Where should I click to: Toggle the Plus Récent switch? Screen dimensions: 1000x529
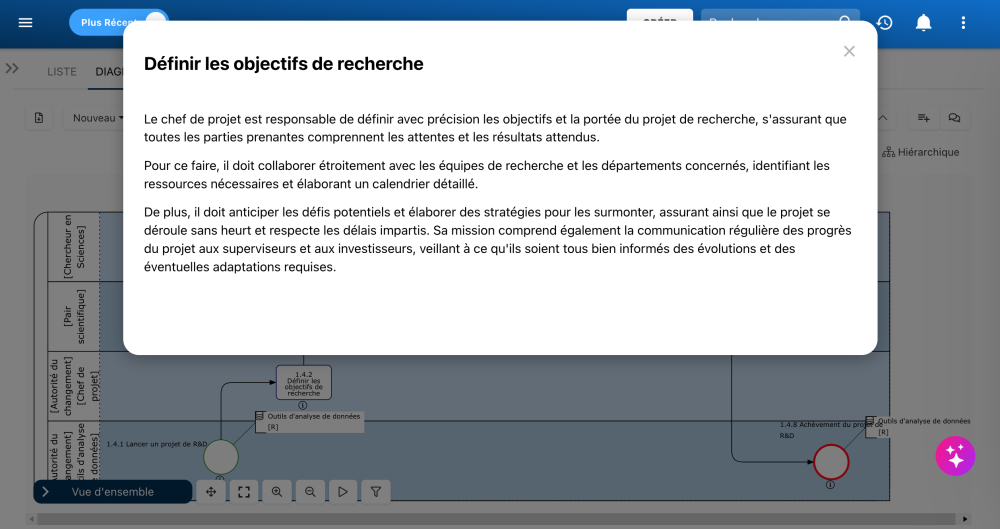coord(119,22)
